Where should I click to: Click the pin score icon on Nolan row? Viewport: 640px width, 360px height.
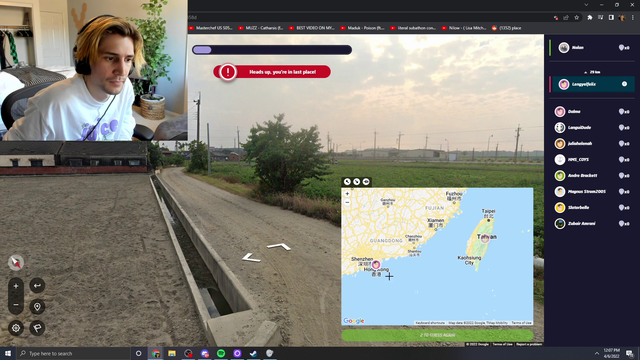[x=622, y=48]
